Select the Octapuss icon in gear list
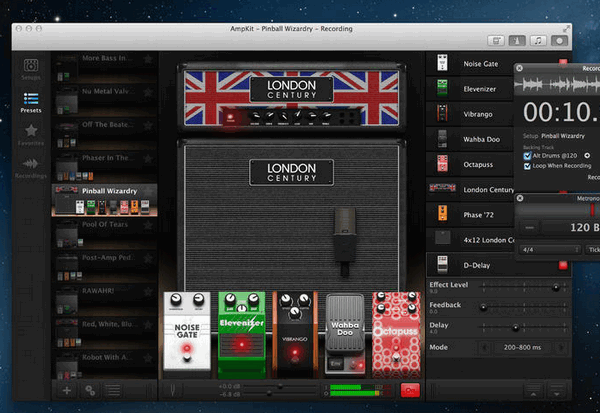 442,164
